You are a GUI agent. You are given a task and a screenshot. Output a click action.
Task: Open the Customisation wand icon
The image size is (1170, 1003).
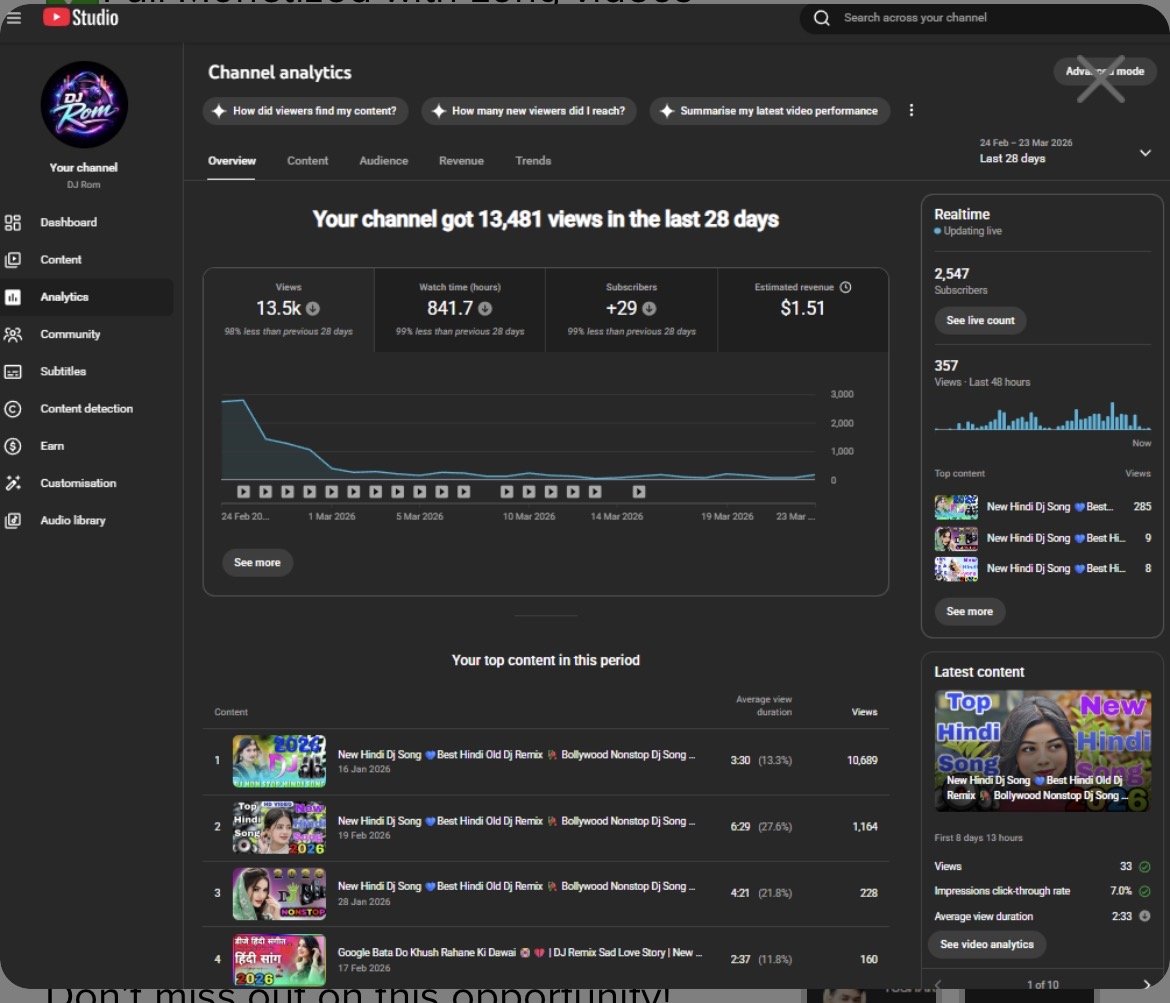pos(13,484)
